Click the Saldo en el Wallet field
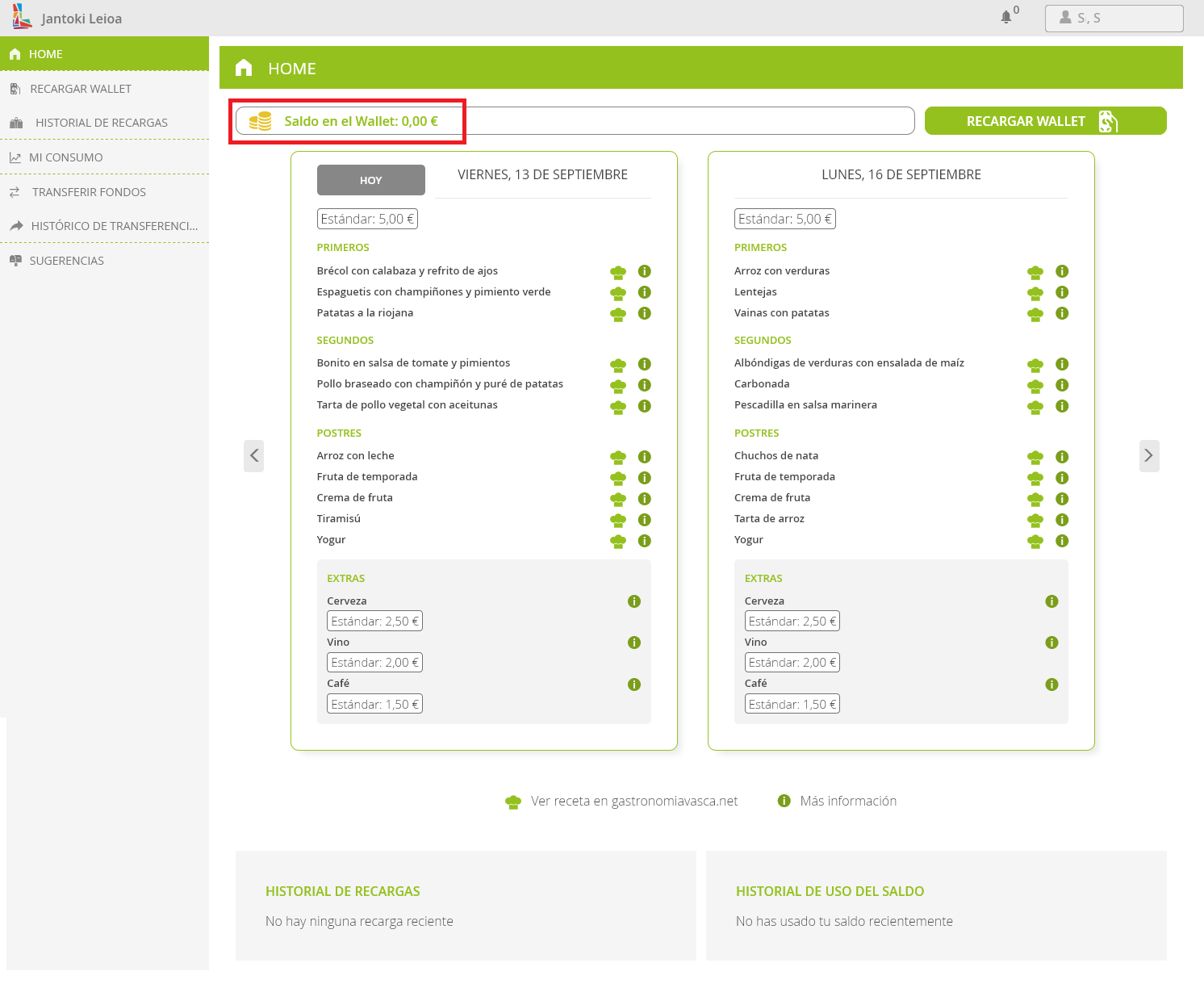1204x988 pixels. [575, 121]
